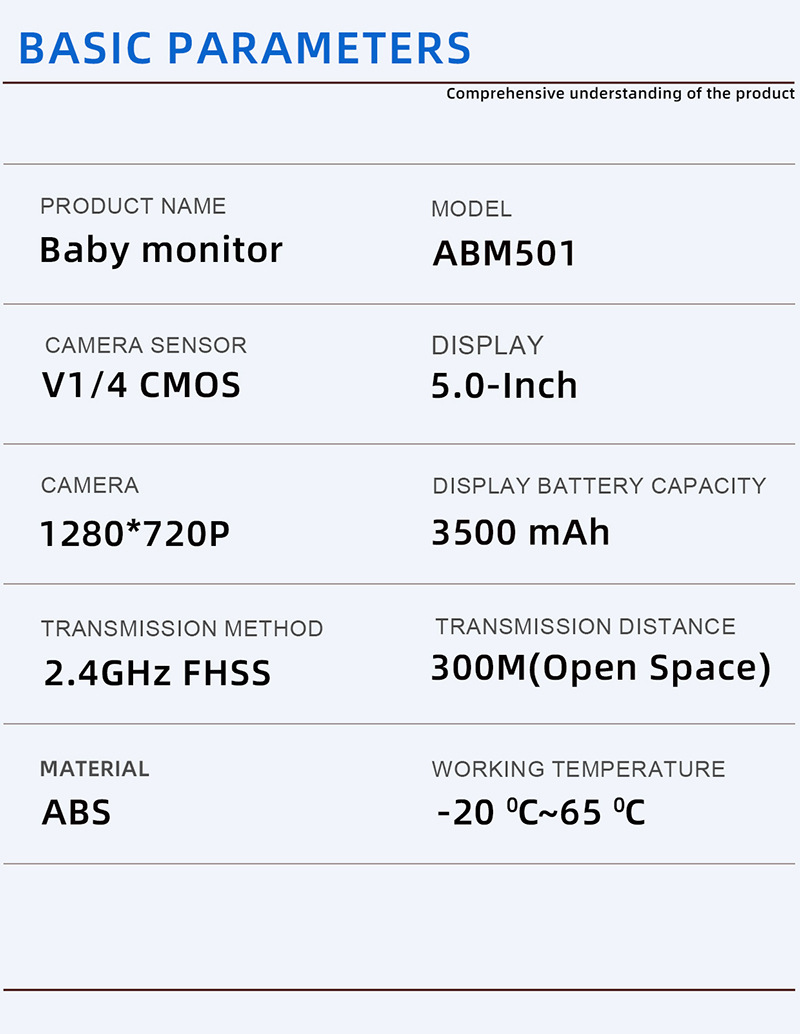Click the TRANSMISSION DISTANCE label
This screenshot has height=1034, width=800.
point(585,627)
